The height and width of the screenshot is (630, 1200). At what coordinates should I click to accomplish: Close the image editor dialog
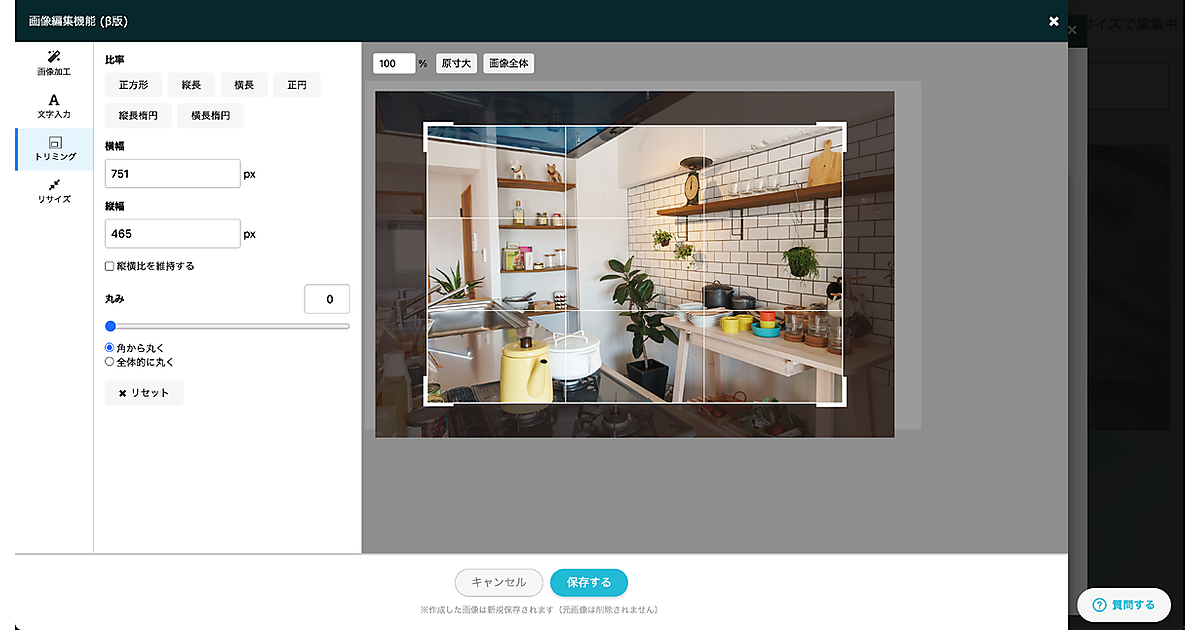coord(1053,21)
